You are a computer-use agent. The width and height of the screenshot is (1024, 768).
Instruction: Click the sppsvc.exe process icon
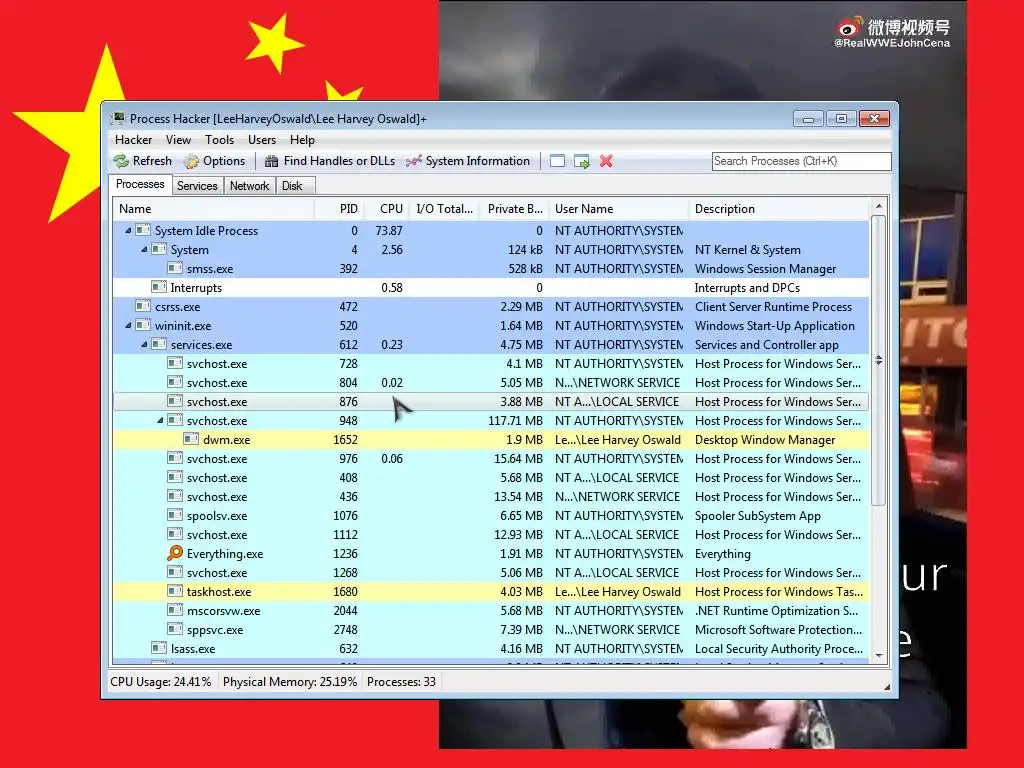coord(174,629)
